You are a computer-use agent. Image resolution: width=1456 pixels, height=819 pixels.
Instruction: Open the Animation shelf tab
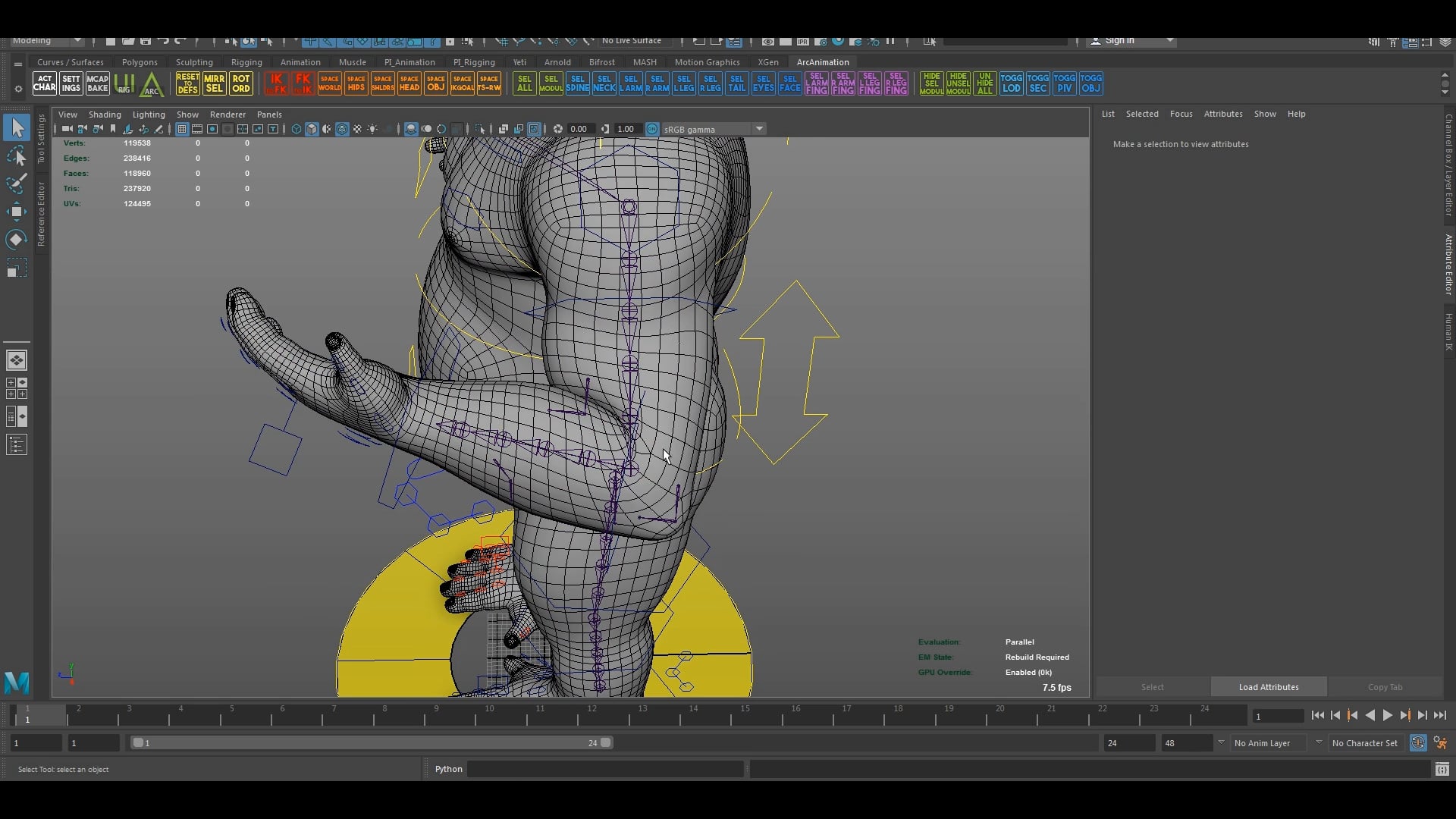[x=300, y=62]
